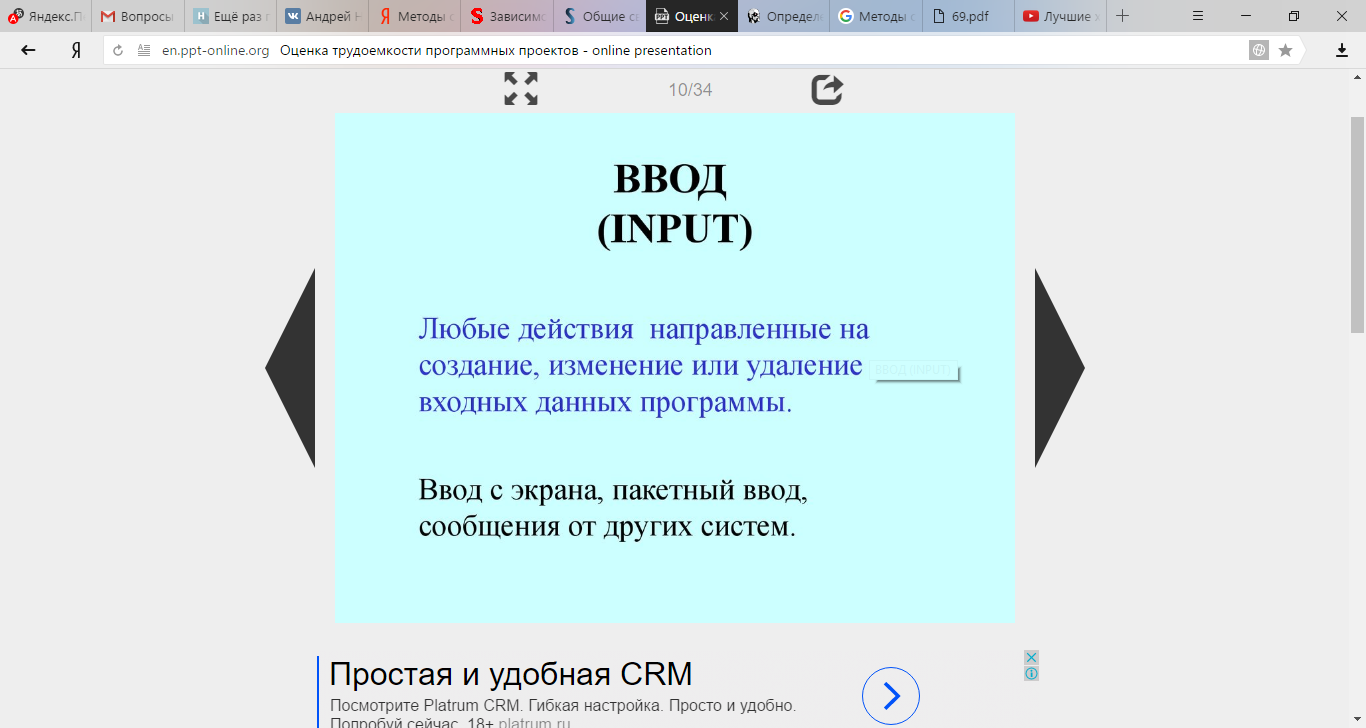Close the CRM advertisement with X icon
Screen dimensions: 1366x728
click(x=1031, y=658)
